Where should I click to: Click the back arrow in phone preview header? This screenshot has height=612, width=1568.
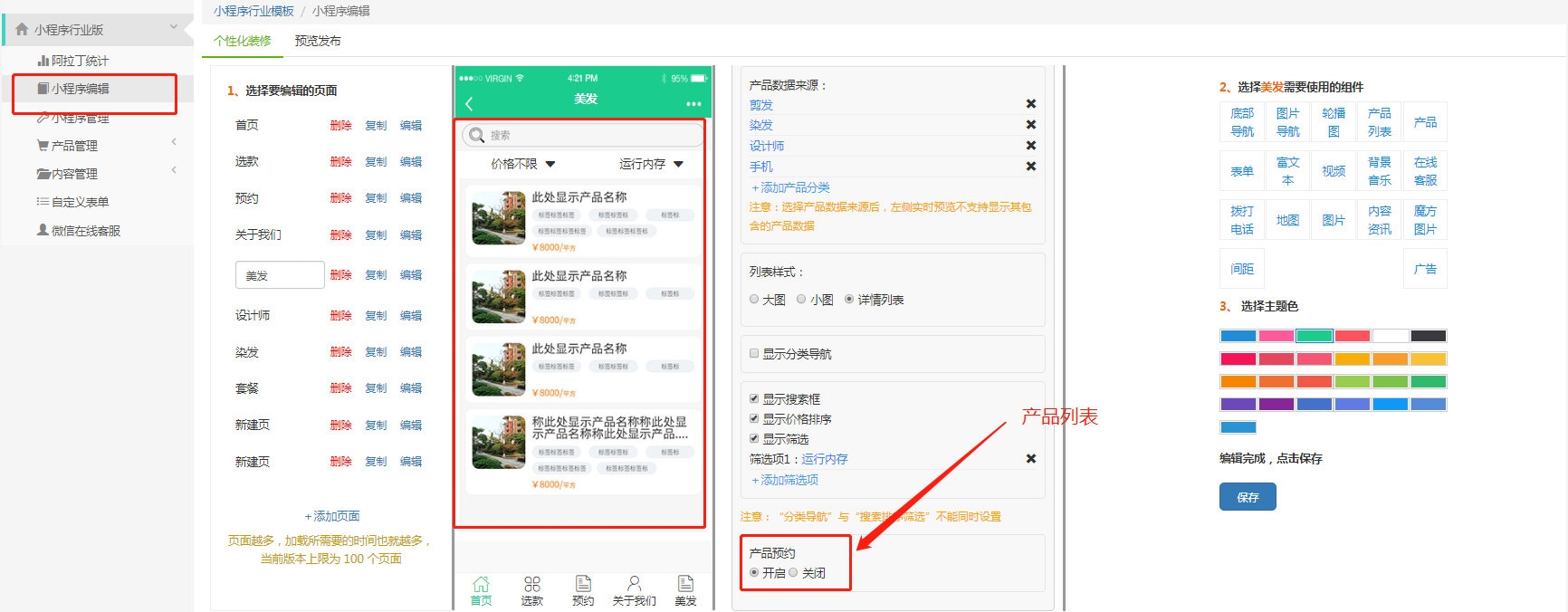coord(469,104)
